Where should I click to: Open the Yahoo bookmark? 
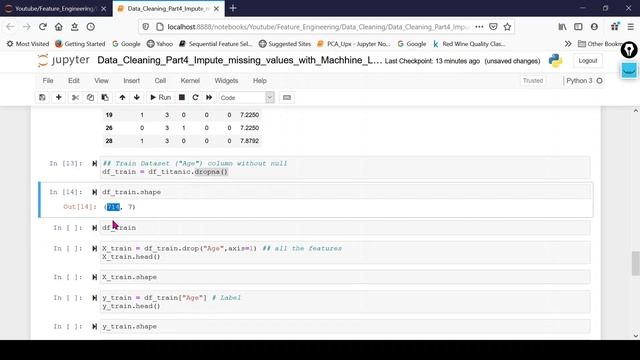(x=160, y=44)
